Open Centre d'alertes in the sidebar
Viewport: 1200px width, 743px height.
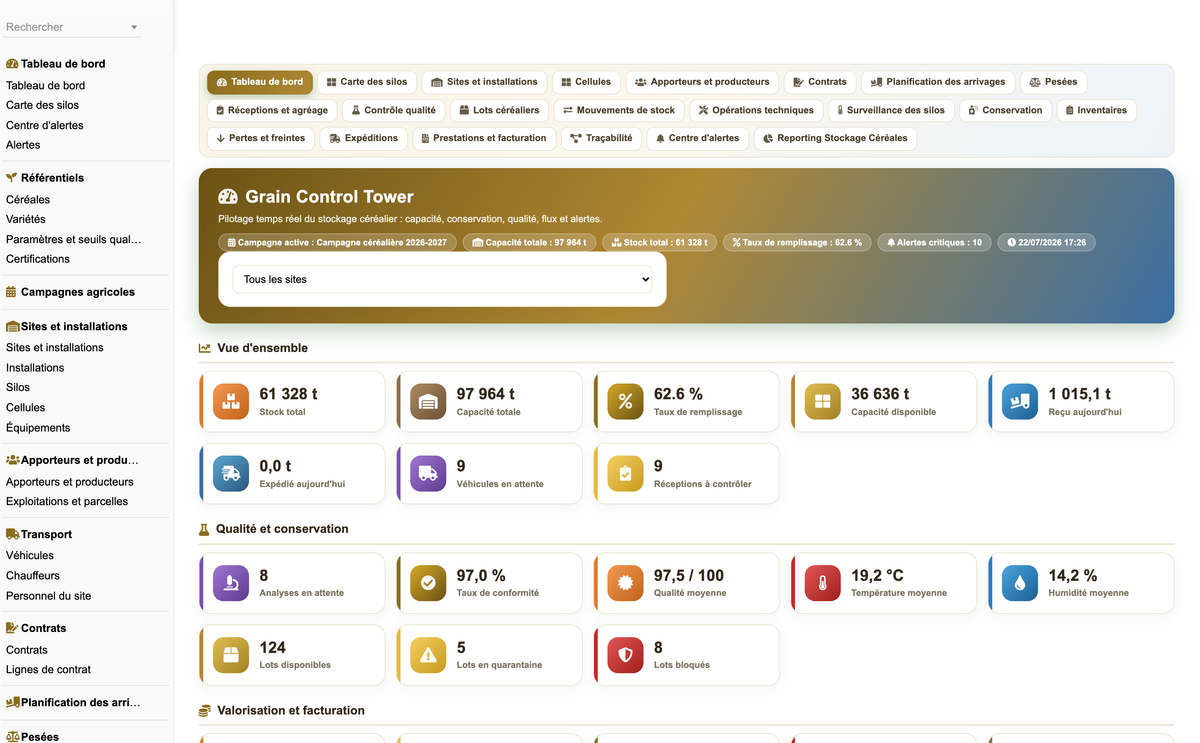pos(45,125)
